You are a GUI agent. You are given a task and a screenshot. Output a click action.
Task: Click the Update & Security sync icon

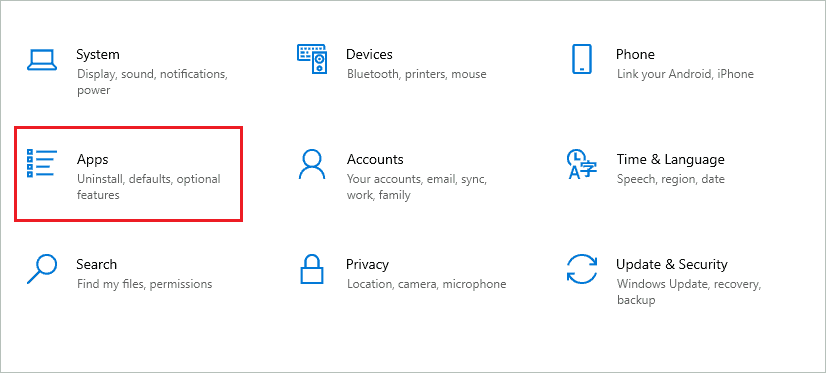pyautogui.click(x=582, y=269)
